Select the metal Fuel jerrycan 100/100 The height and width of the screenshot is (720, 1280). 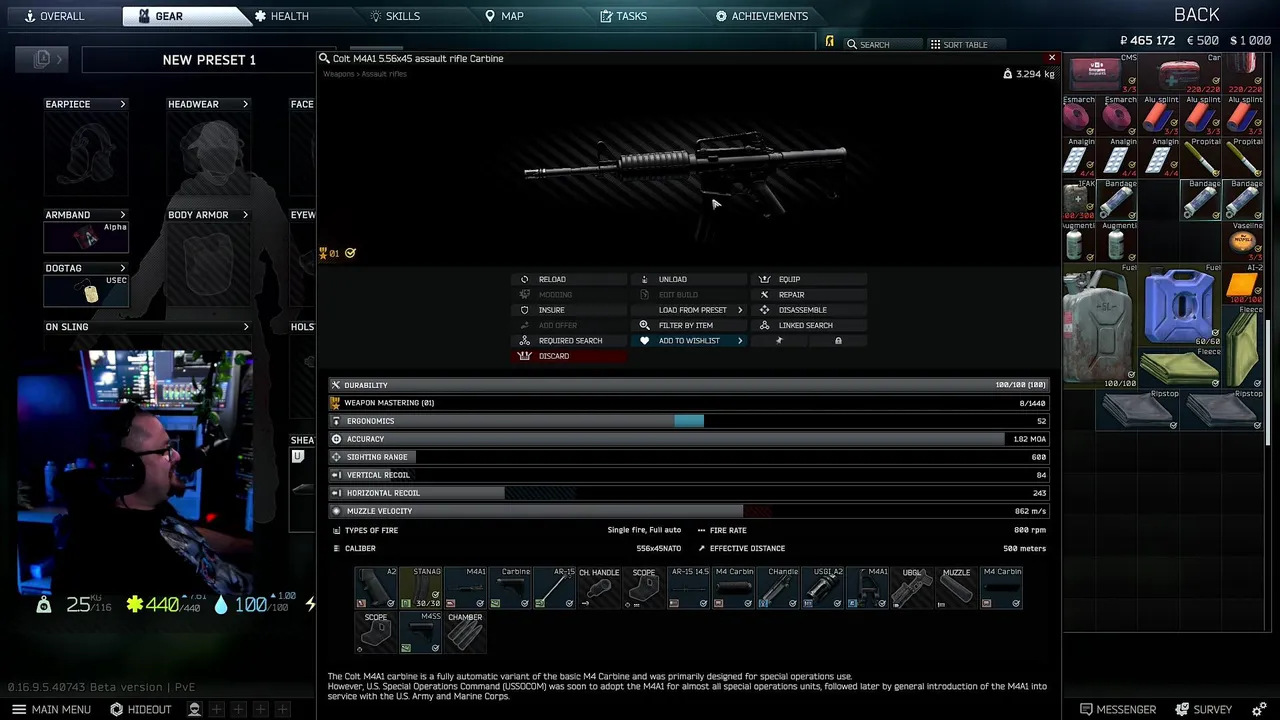point(1100,326)
